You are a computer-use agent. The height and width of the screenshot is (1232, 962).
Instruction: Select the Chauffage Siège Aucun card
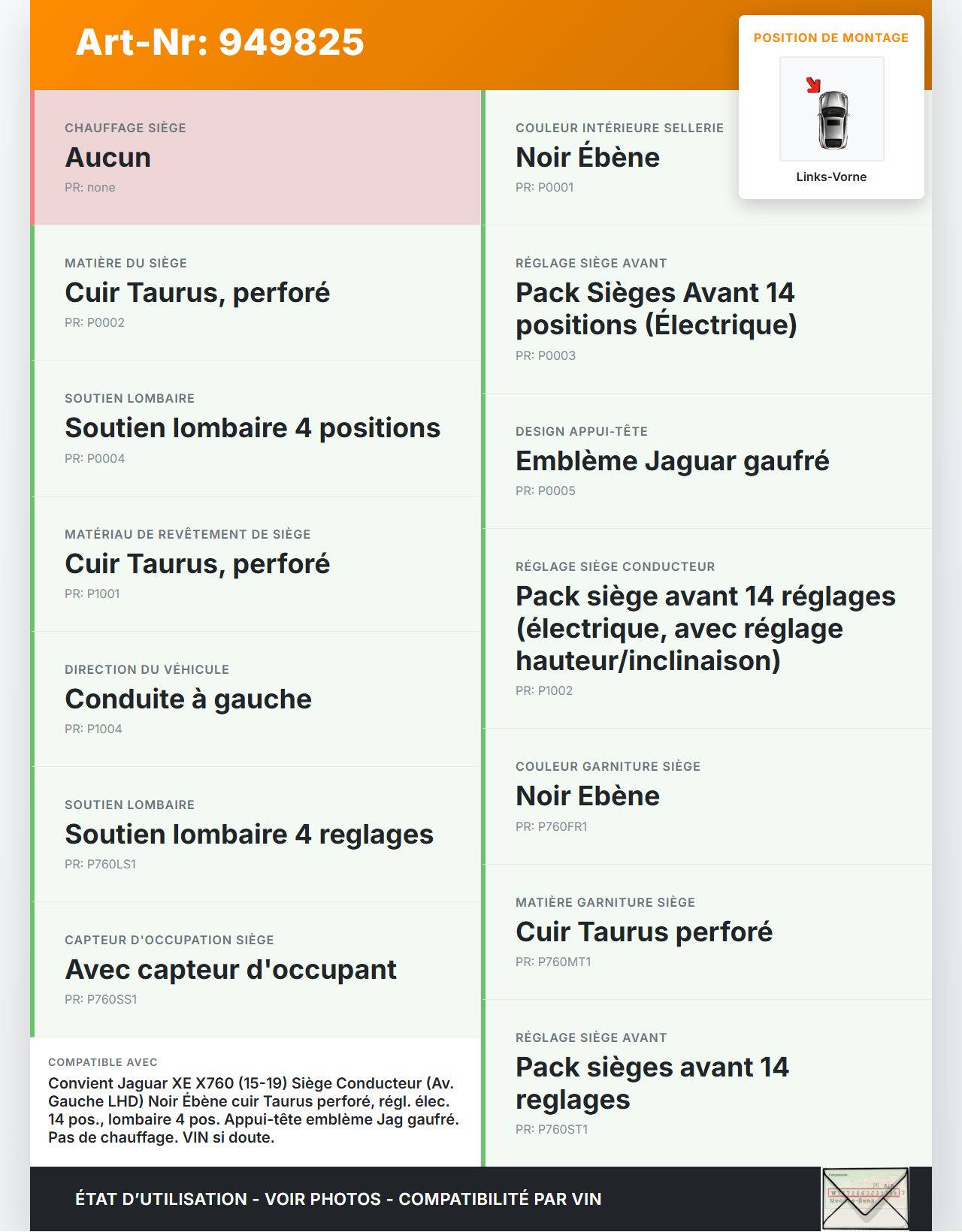coord(256,158)
